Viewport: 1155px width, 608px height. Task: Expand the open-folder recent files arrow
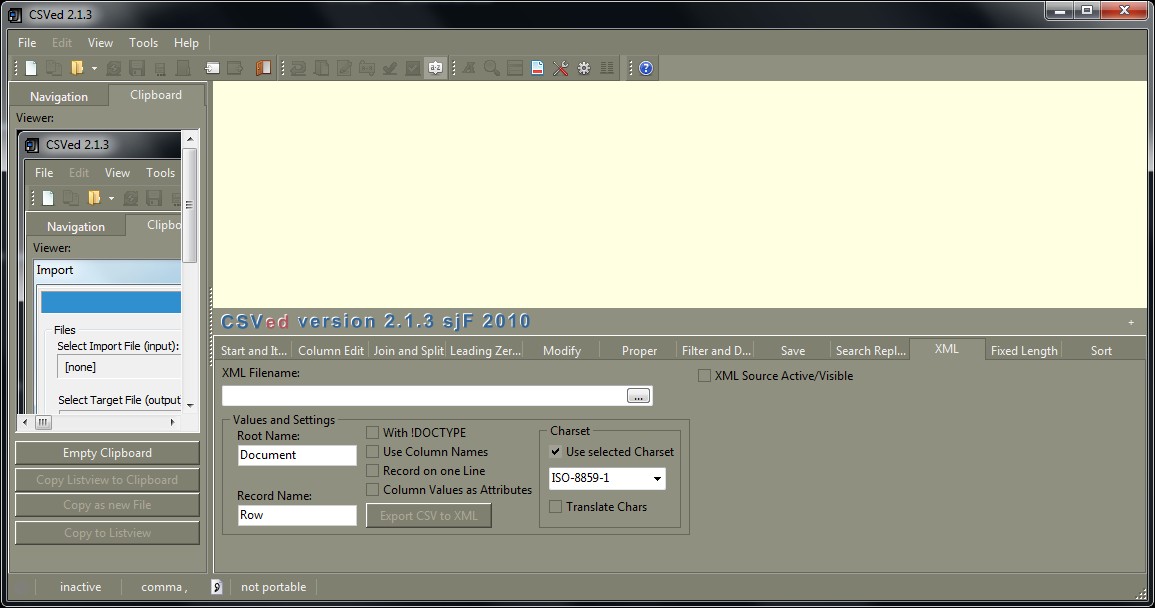click(94, 69)
